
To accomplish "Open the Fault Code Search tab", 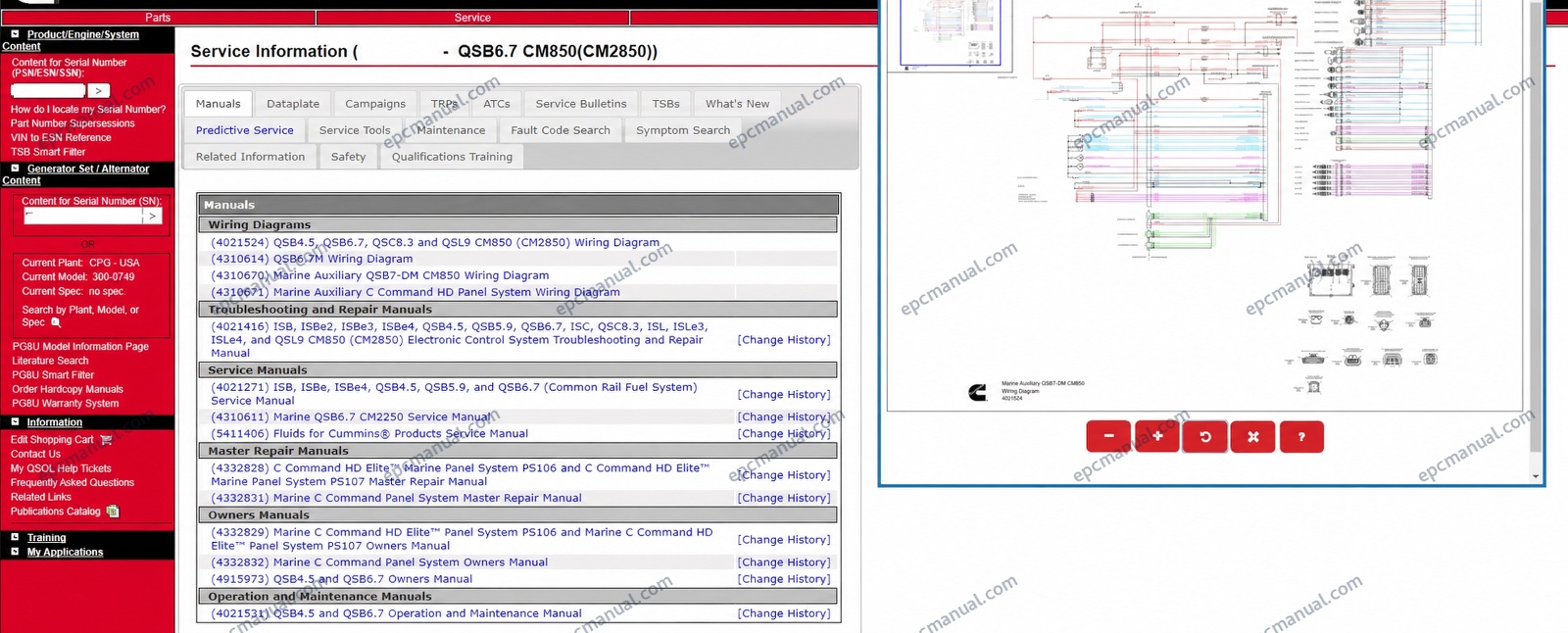I will click(561, 130).
